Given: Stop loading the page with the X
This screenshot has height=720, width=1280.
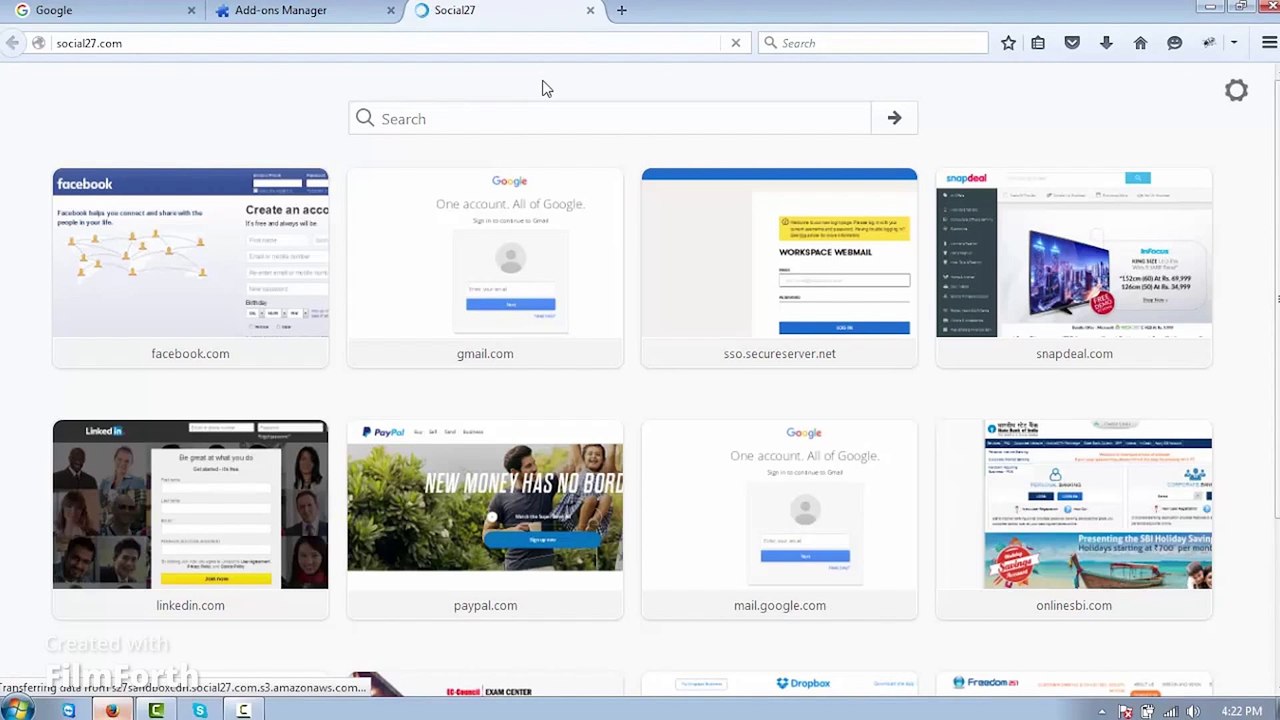Looking at the screenshot, I should (736, 43).
